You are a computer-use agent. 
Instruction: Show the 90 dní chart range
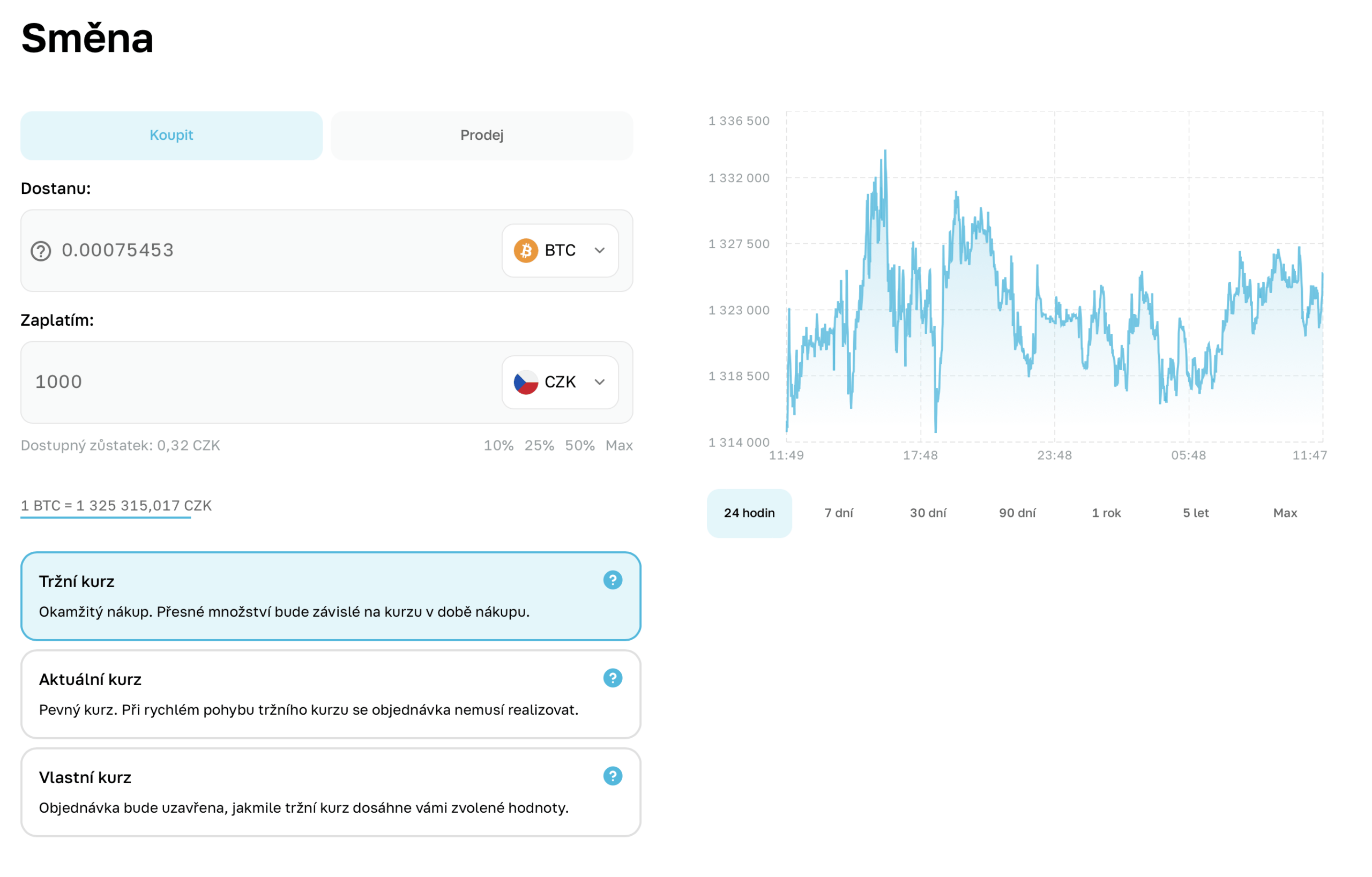pyautogui.click(x=1017, y=513)
